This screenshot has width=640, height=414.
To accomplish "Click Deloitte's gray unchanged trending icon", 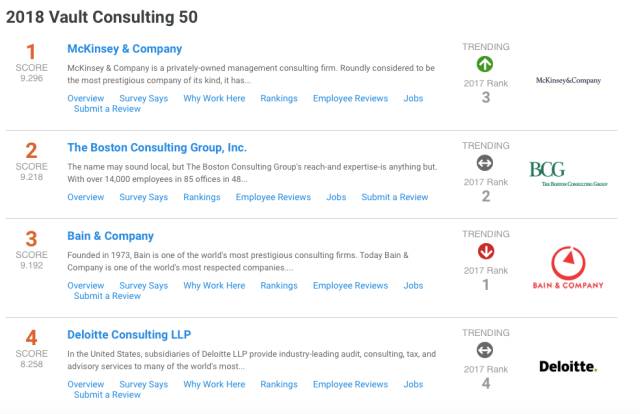I will tap(485, 350).
